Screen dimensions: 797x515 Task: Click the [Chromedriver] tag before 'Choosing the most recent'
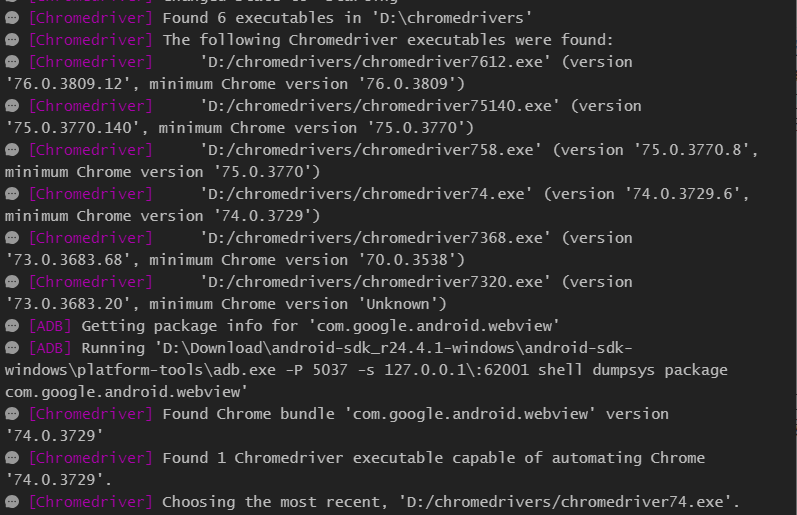(x=91, y=502)
